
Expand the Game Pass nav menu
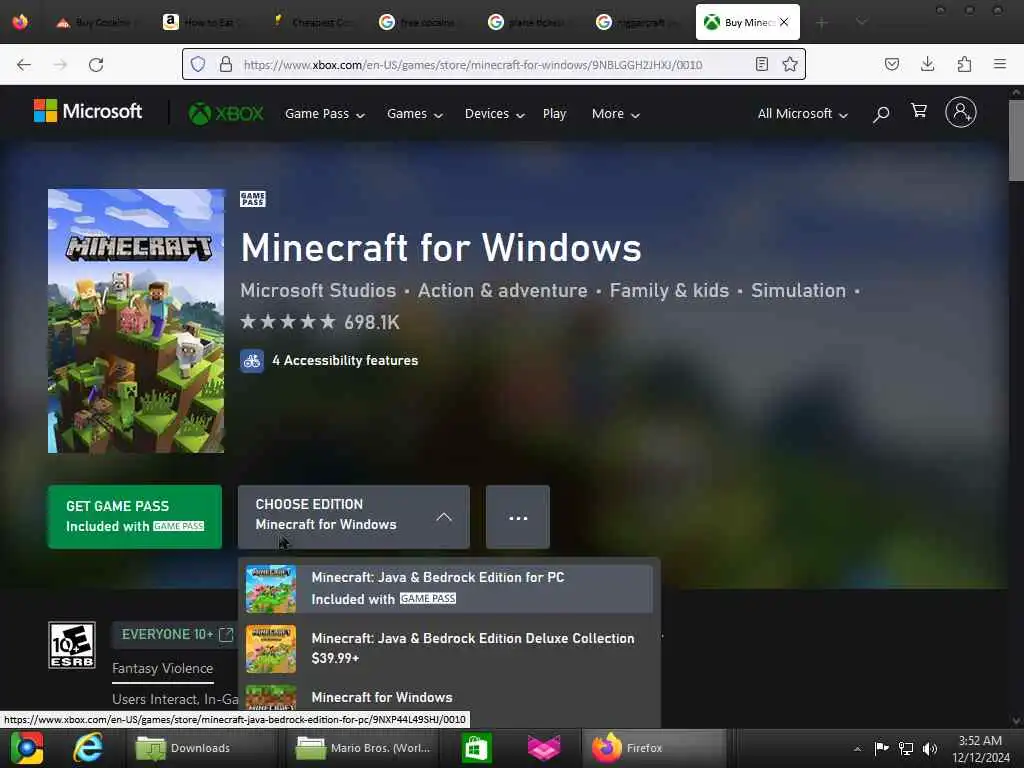(x=325, y=114)
